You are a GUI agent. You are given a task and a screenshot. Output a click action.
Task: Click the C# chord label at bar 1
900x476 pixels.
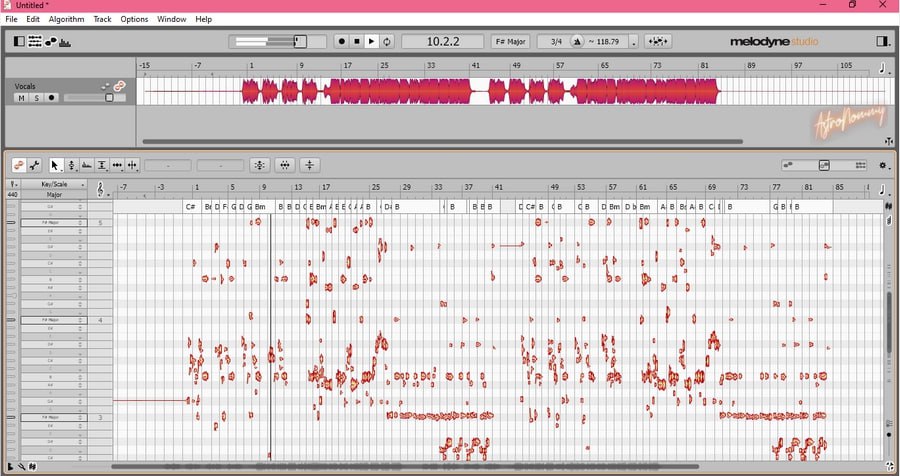[x=191, y=207]
